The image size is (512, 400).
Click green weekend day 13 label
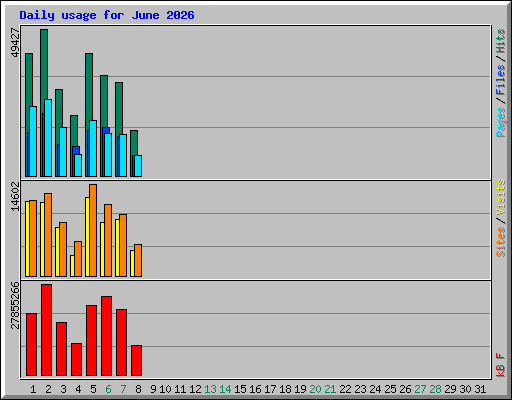pos(210,389)
